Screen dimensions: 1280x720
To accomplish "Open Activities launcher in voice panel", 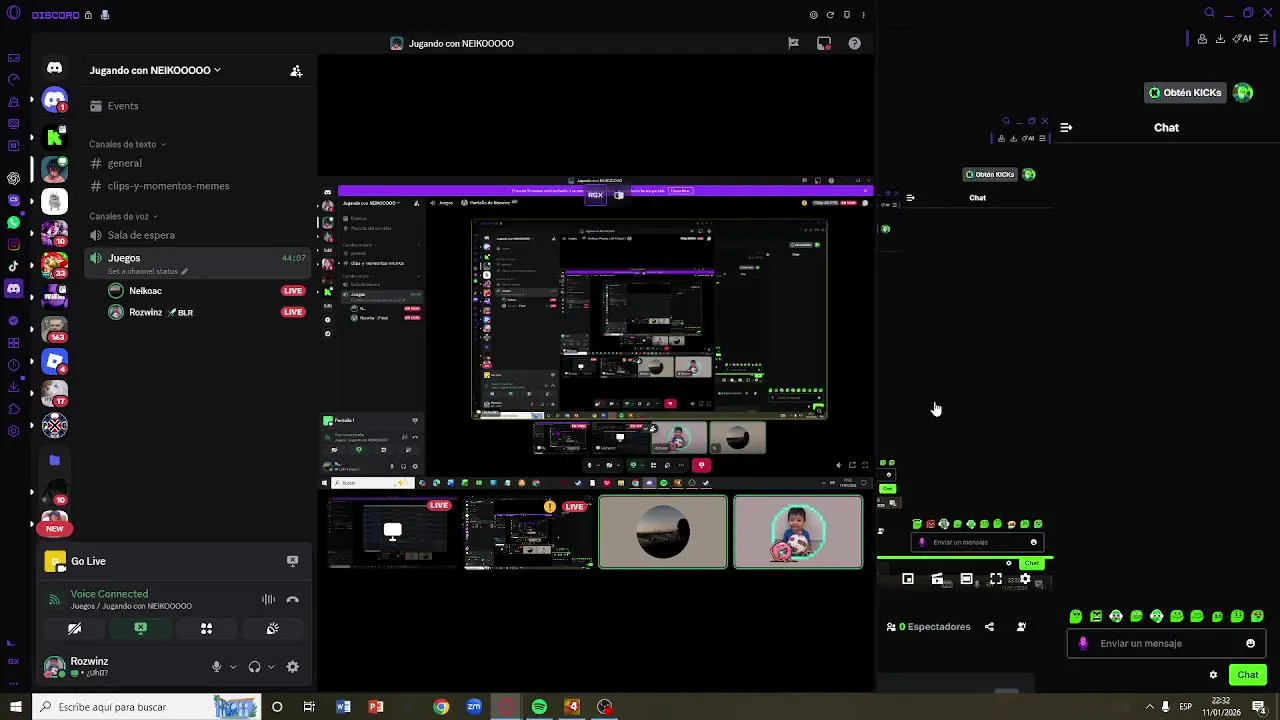I will [206, 629].
